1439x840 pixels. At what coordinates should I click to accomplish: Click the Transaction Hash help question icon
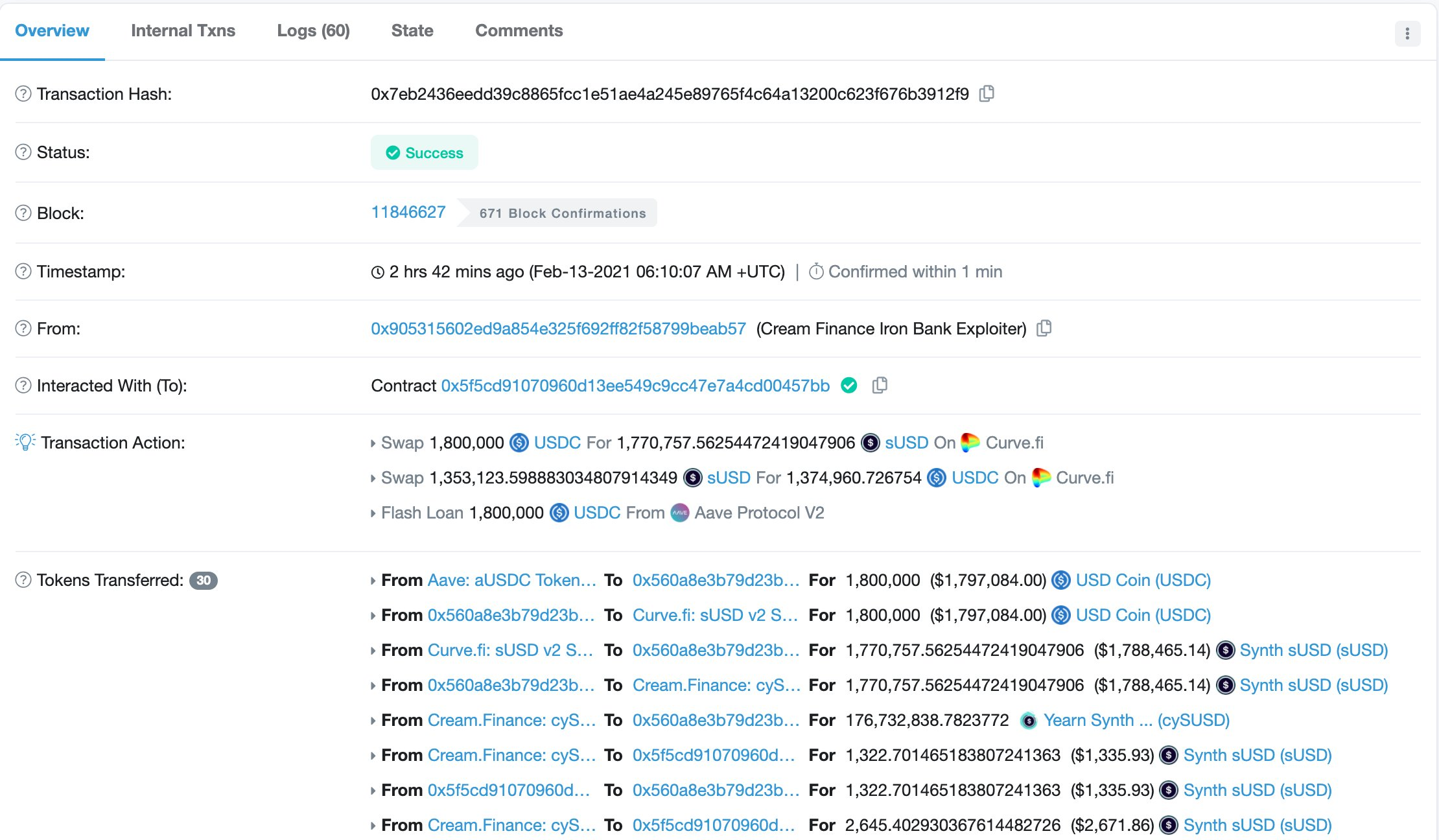point(23,94)
